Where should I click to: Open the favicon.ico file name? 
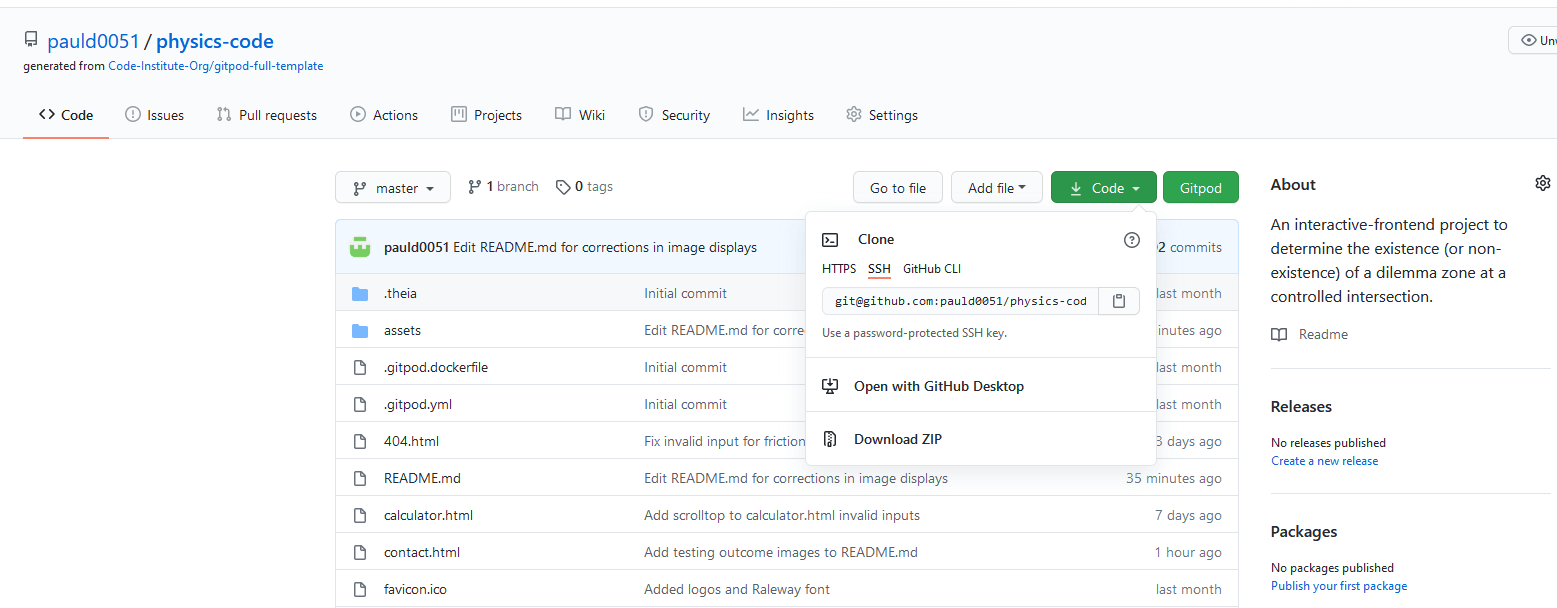415,590
